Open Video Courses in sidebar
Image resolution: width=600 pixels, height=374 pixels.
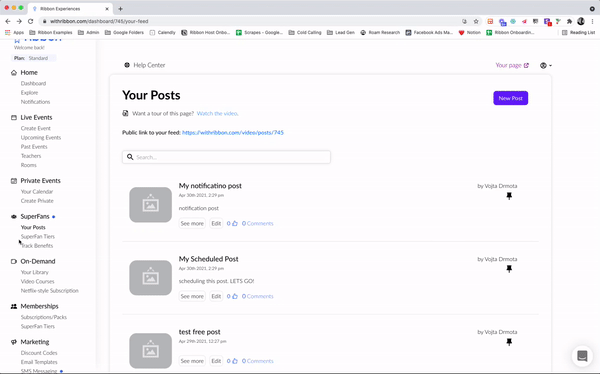coord(38,281)
